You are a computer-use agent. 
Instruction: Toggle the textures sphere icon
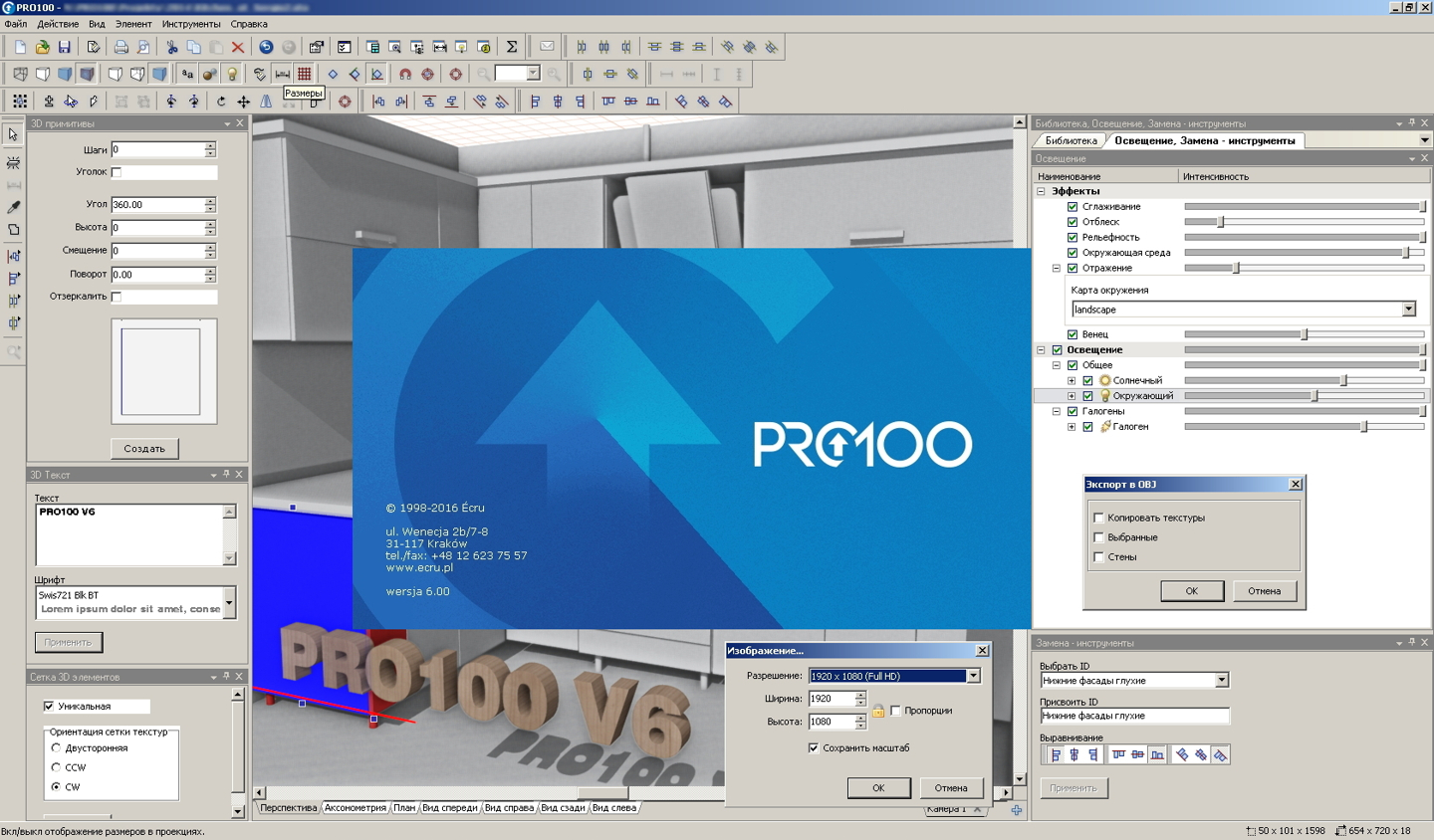[209, 74]
